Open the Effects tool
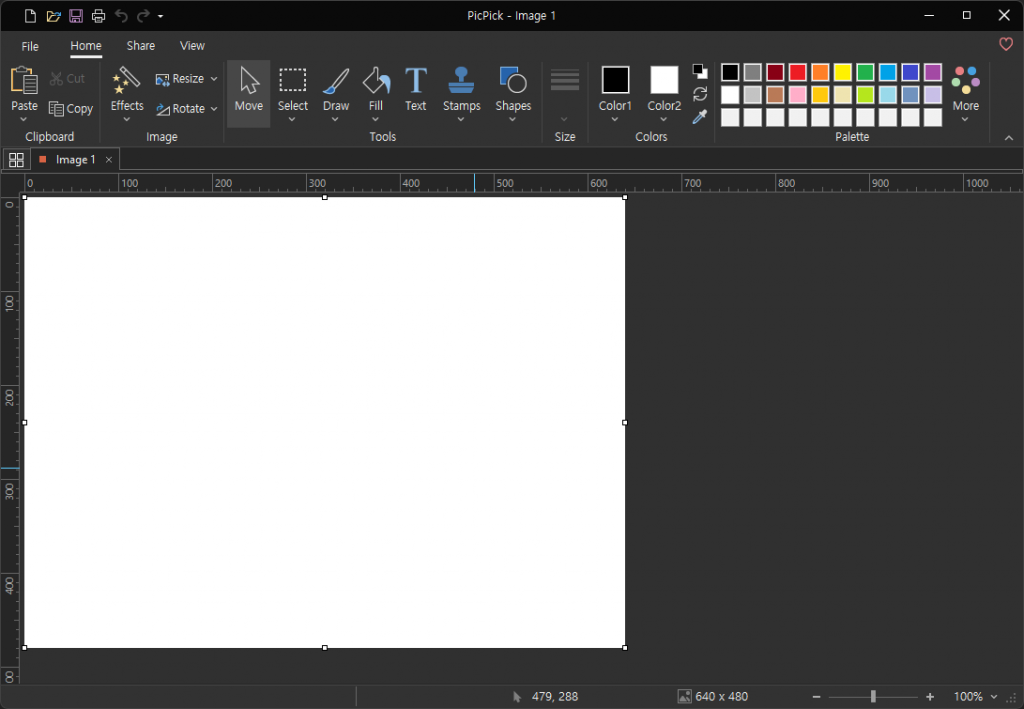 coord(127,89)
